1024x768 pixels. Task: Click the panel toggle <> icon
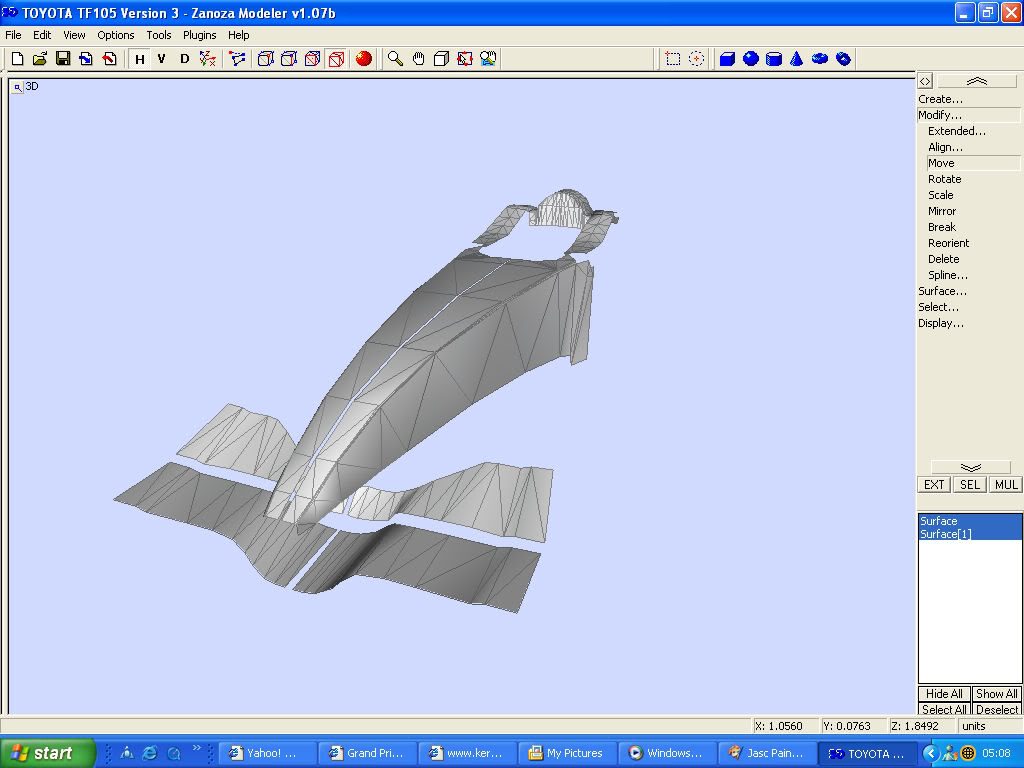(925, 81)
